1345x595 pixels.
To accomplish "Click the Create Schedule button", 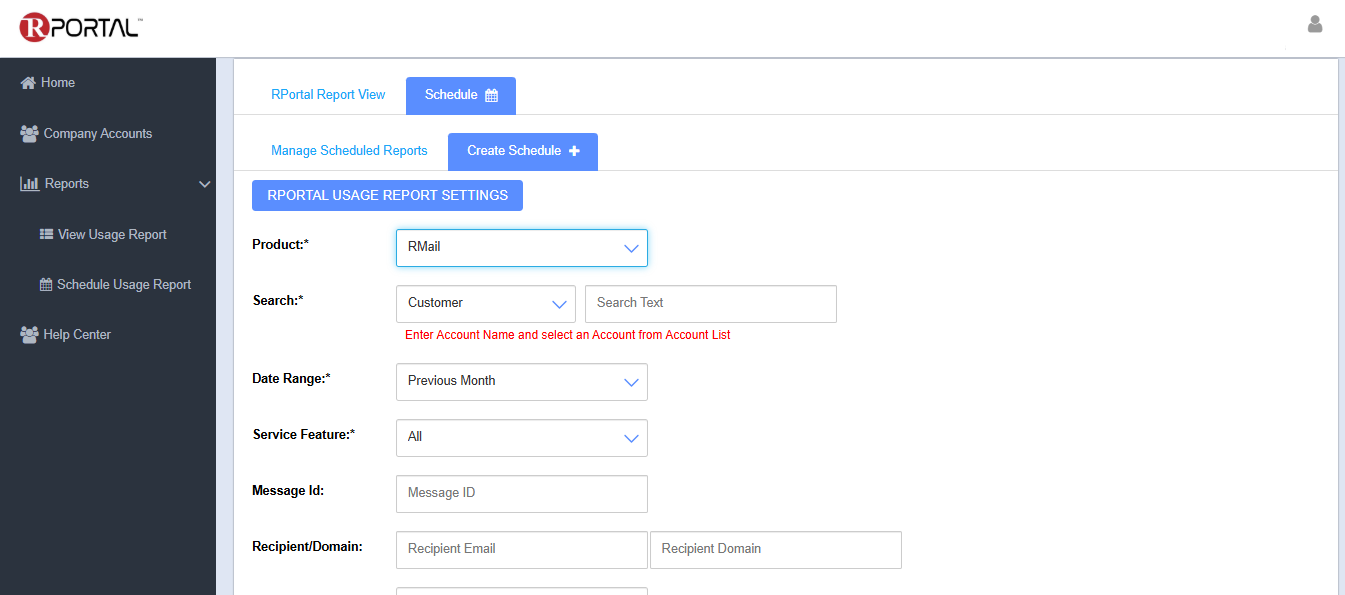I will (522, 151).
